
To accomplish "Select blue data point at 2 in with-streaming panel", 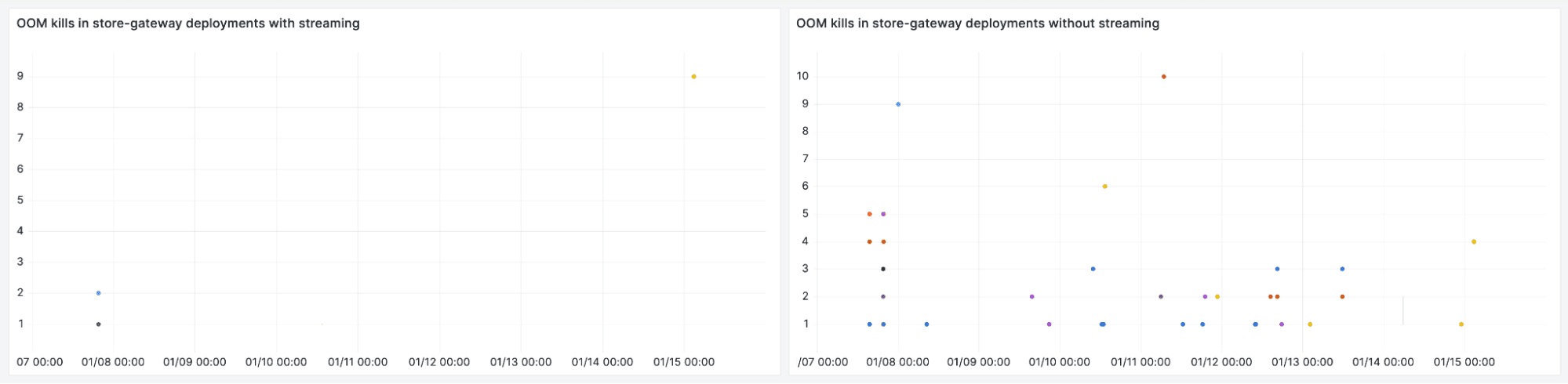I will [x=98, y=293].
